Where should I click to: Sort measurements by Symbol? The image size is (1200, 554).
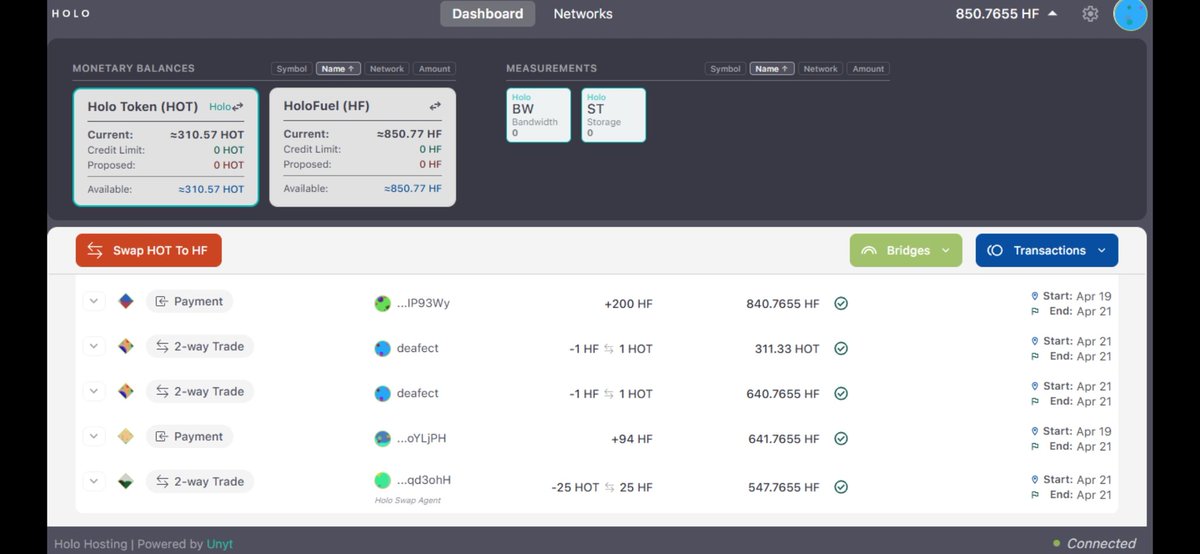coord(725,69)
